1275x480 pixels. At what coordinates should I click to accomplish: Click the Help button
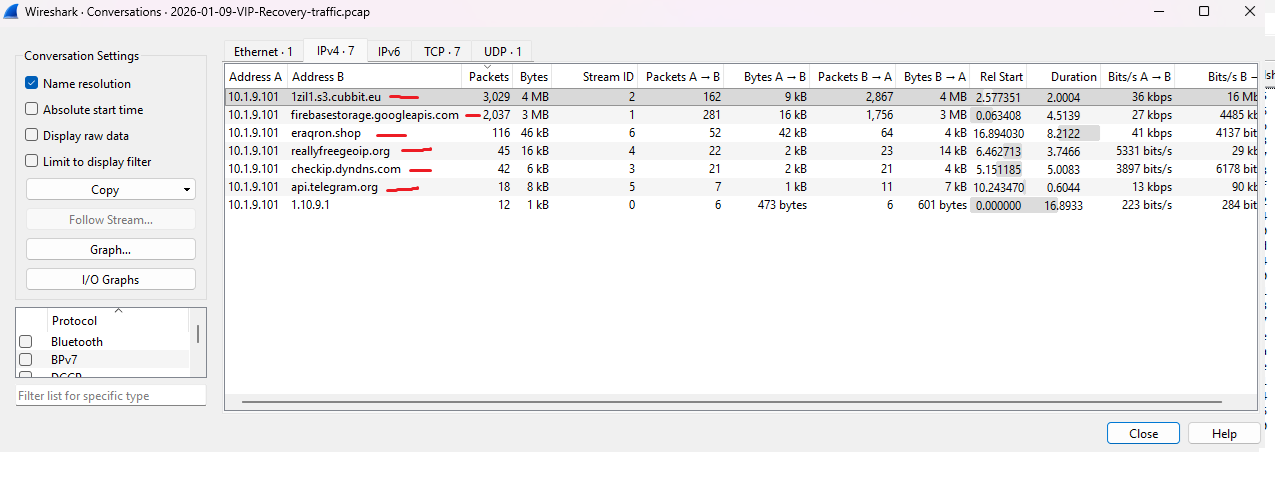1224,434
